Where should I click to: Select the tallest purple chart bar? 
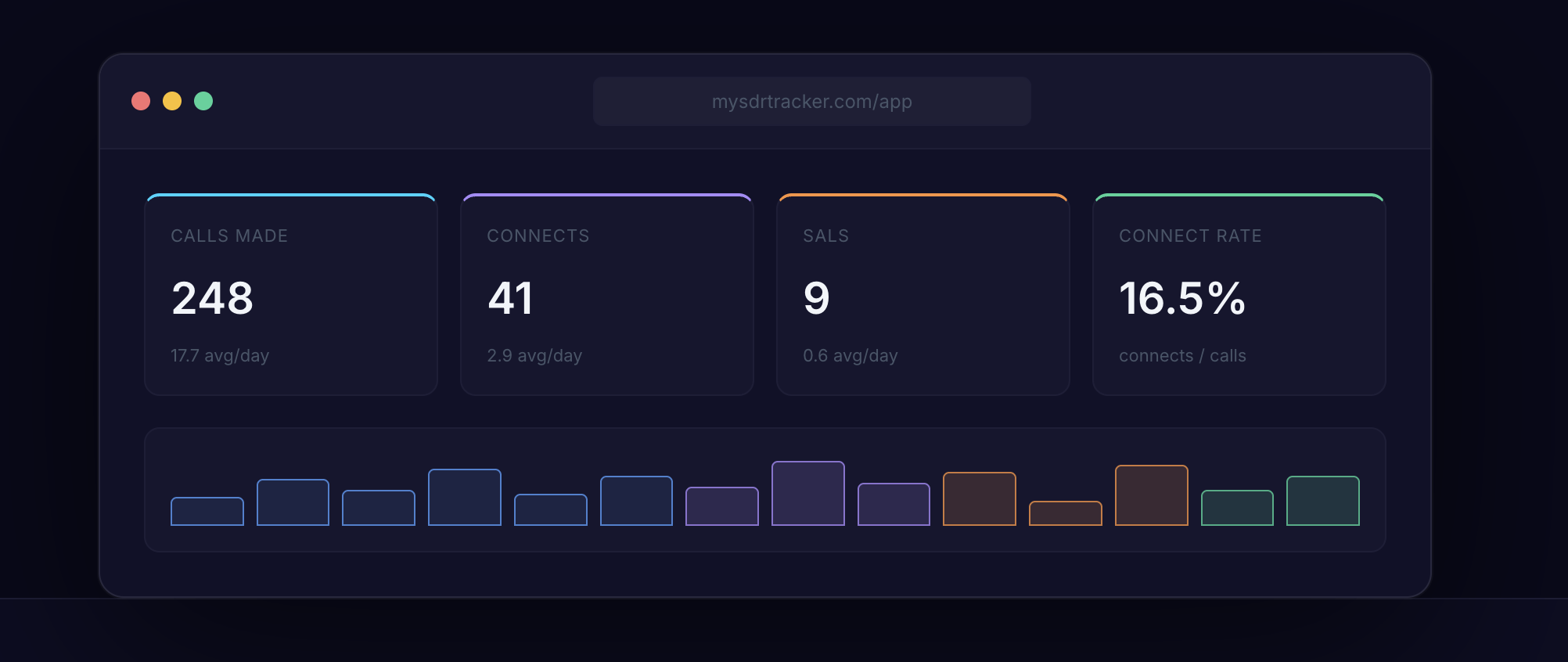pyautogui.click(x=808, y=493)
